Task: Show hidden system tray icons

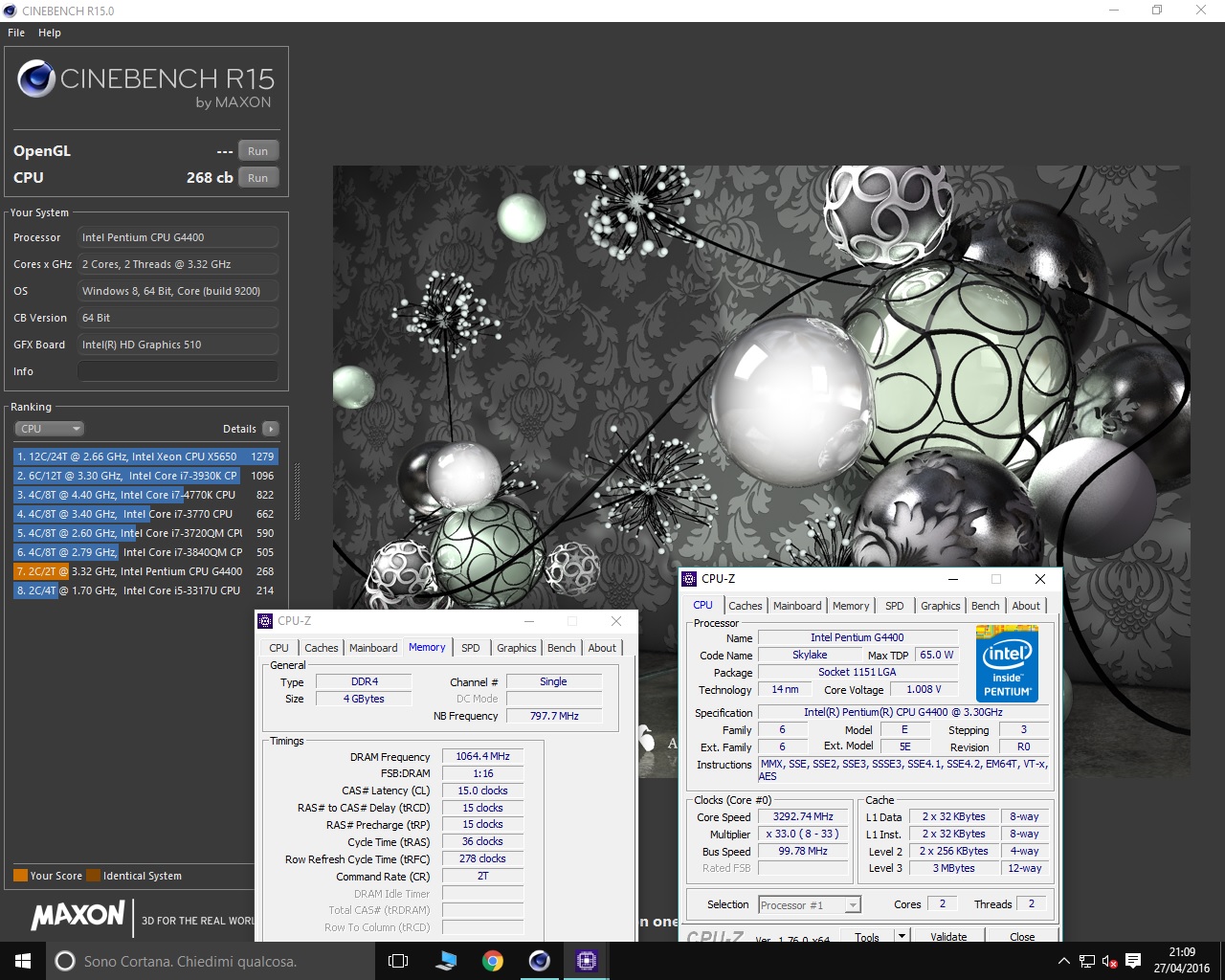Action: coord(1063,961)
